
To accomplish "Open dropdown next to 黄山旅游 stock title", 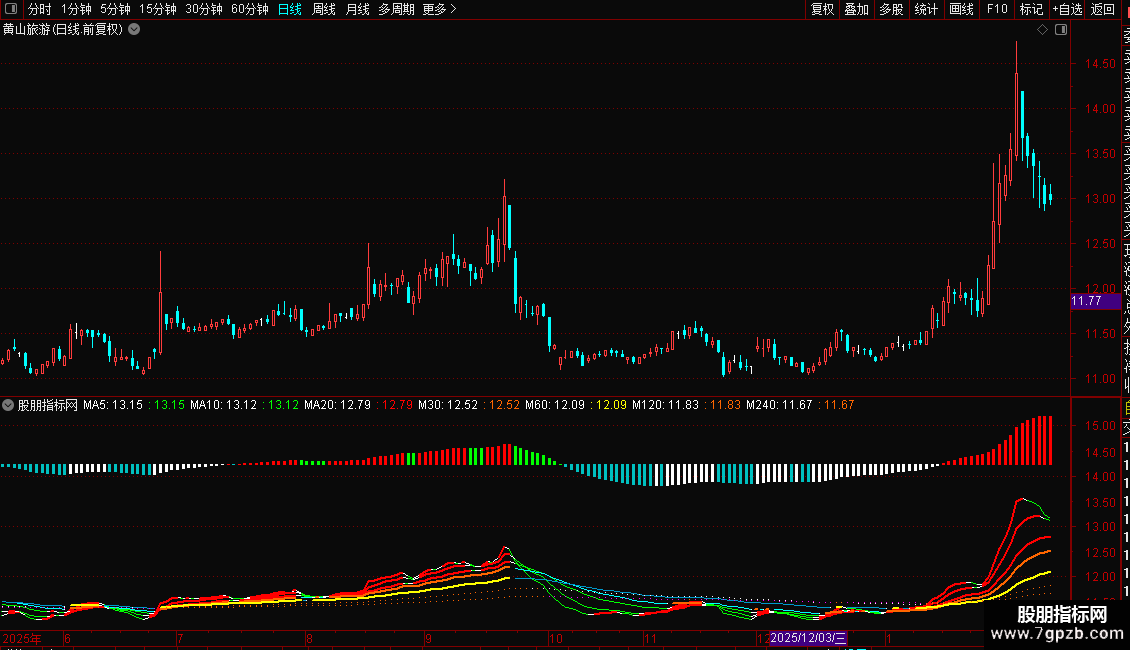I will [x=134, y=30].
